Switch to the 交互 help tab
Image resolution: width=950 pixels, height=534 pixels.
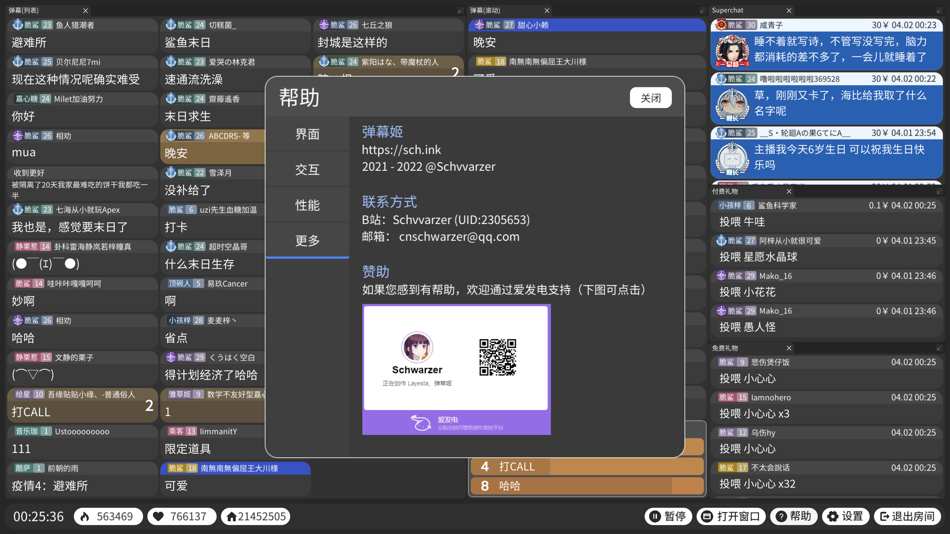coord(307,170)
